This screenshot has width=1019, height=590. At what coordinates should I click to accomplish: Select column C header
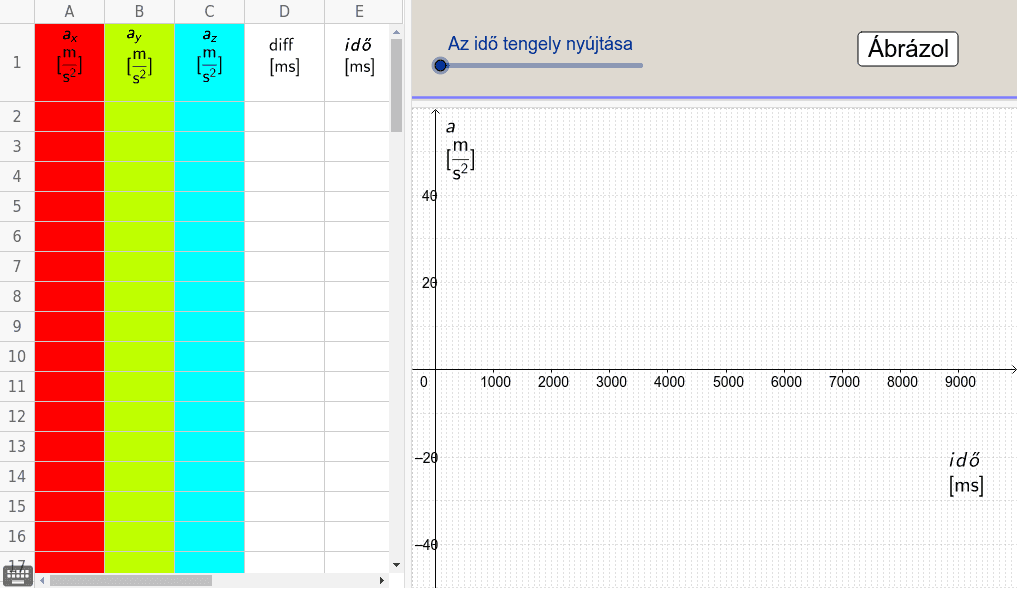tap(209, 11)
